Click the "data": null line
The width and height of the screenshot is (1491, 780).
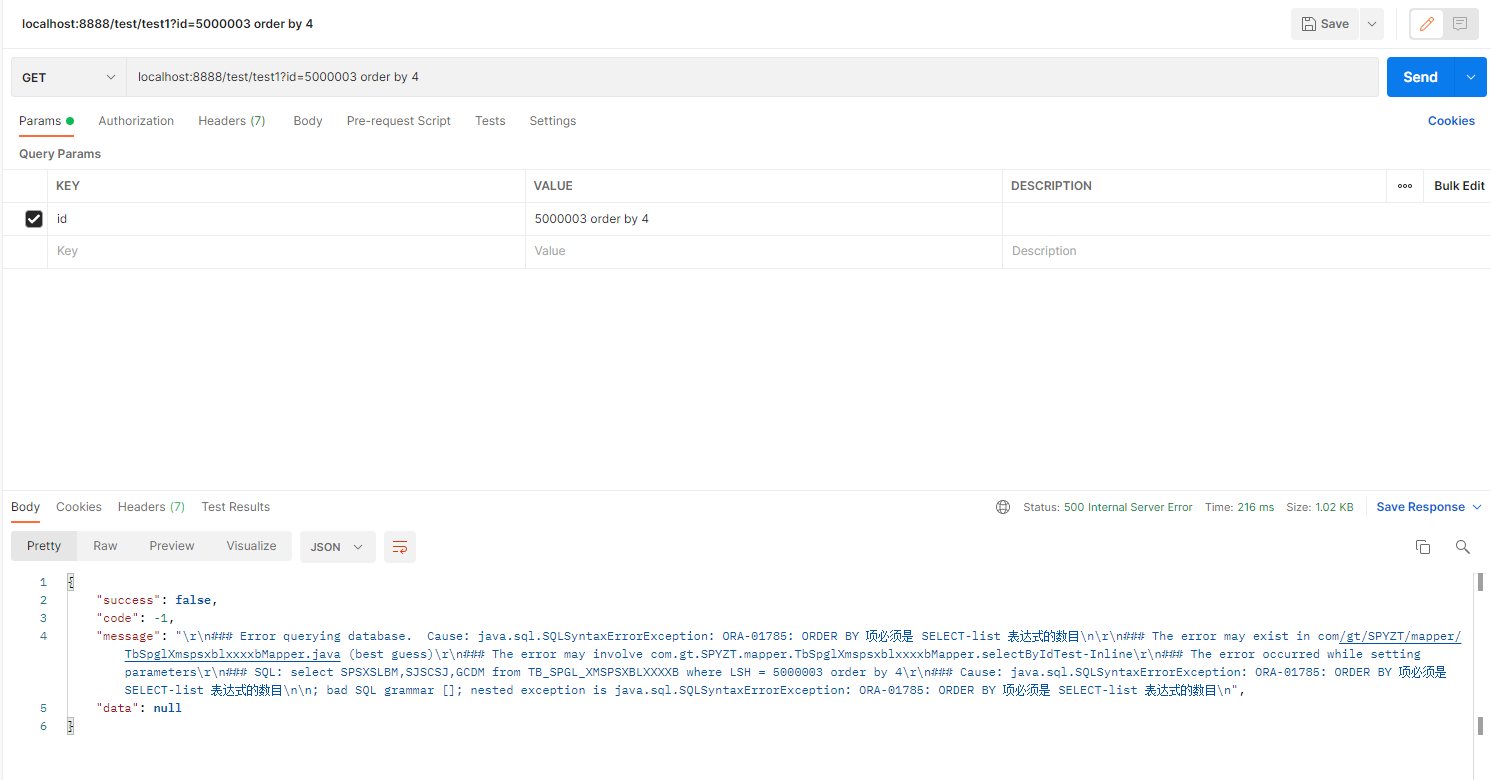pos(139,708)
